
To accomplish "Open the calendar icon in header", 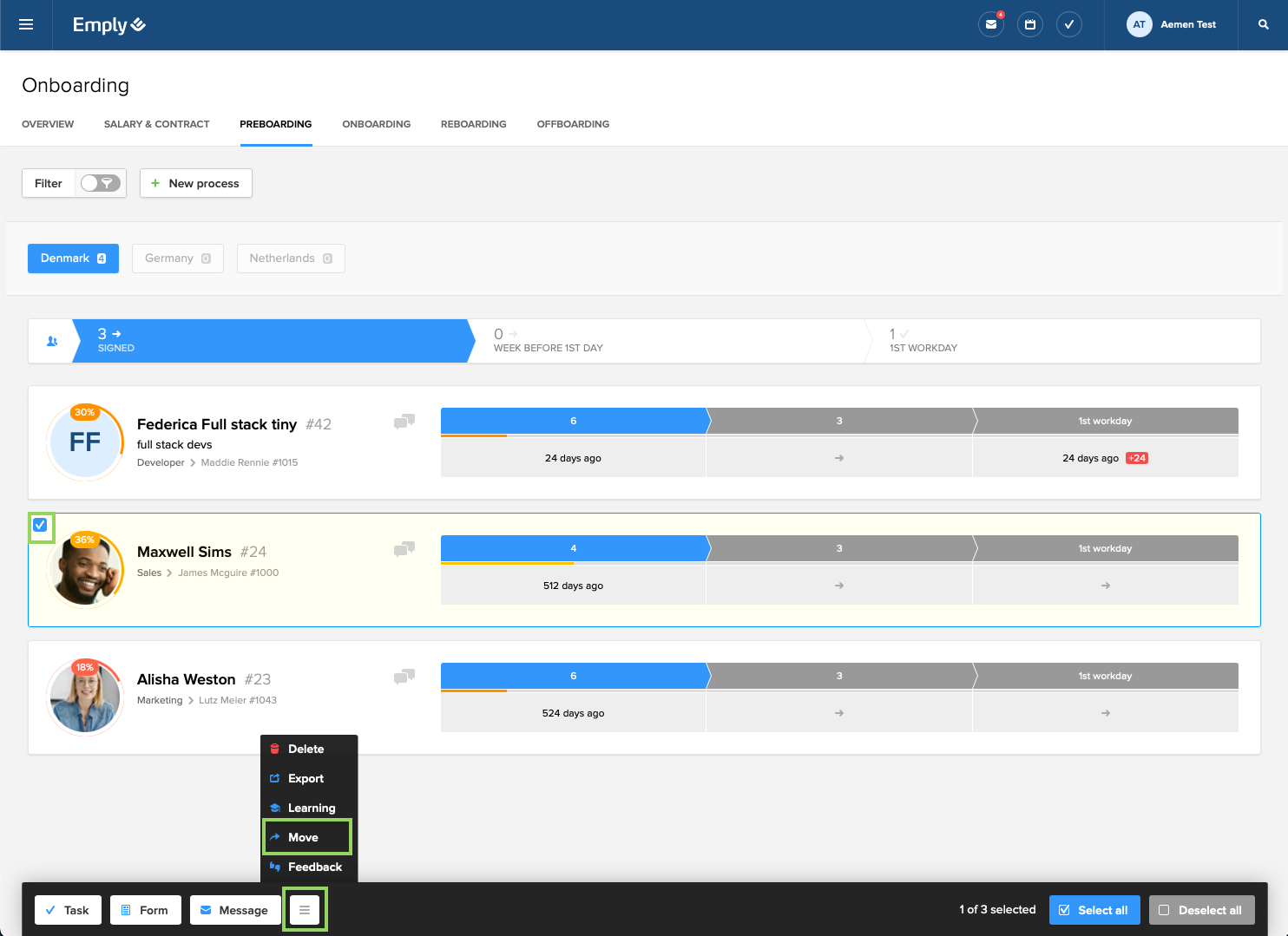I will click(x=1029, y=24).
